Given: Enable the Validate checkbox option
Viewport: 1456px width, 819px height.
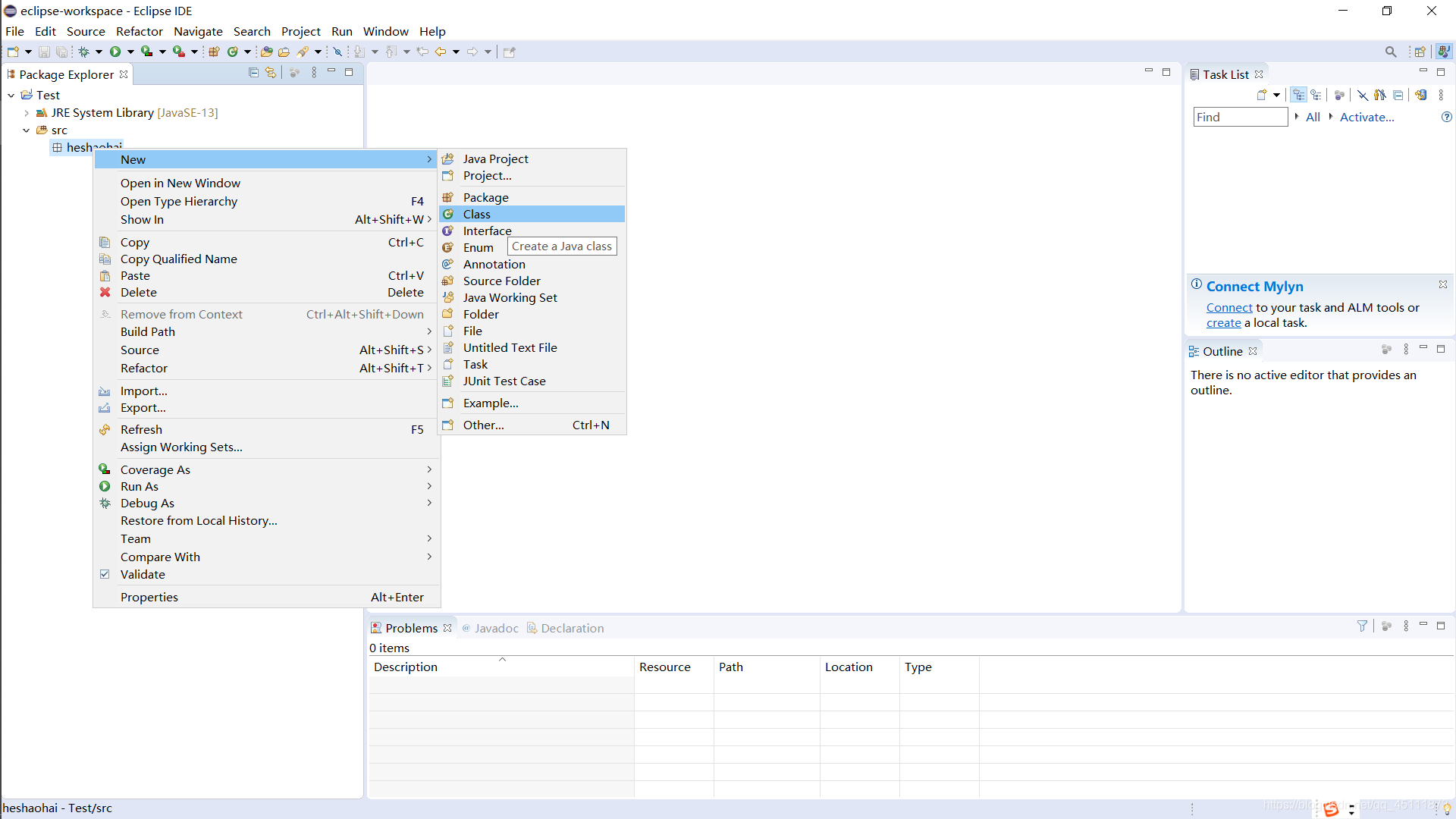Looking at the screenshot, I should [106, 574].
